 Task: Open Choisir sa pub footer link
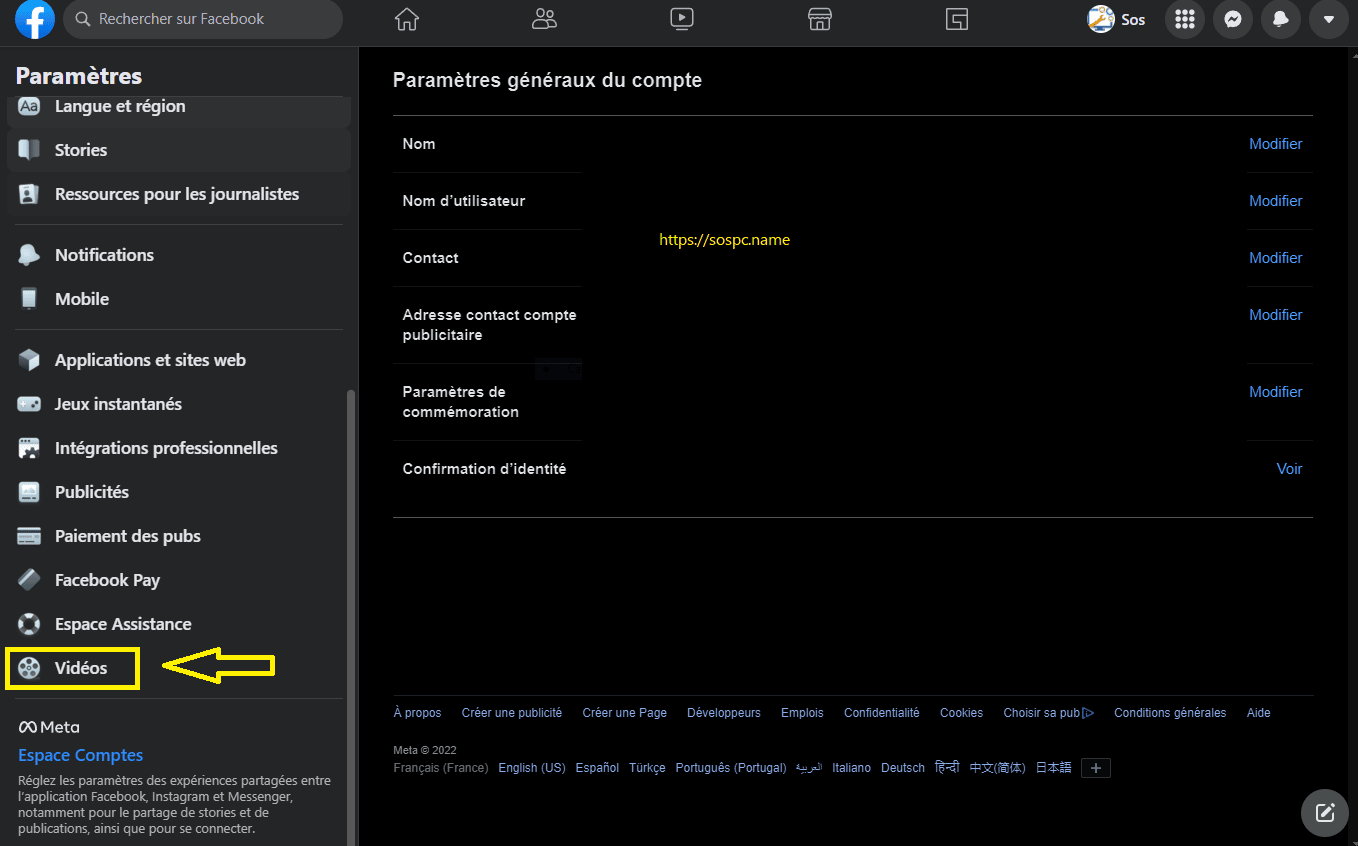[1048, 713]
